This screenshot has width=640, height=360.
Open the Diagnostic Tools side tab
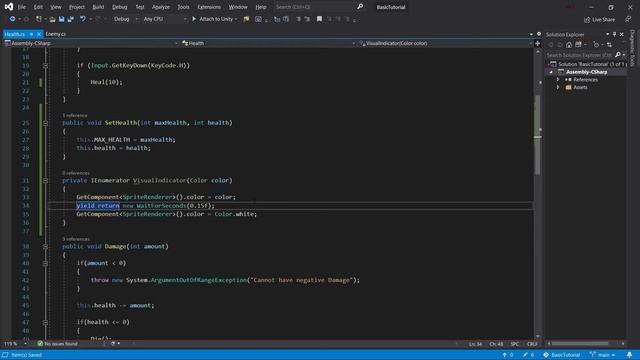633,48
